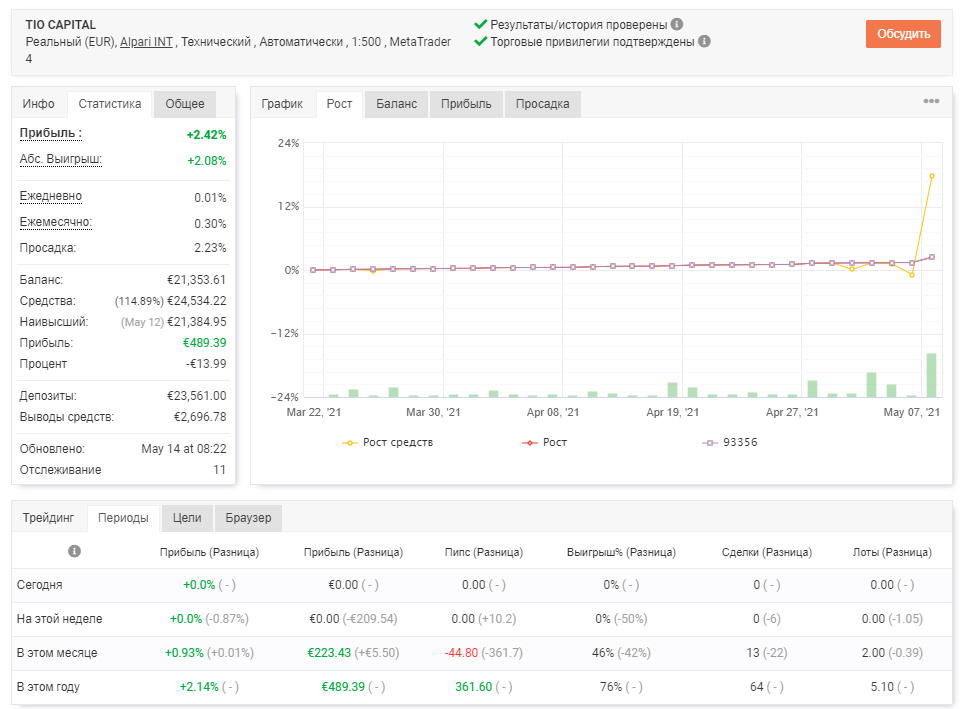
Task: Switch to the Просадка chart tab
Action: click(x=542, y=103)
